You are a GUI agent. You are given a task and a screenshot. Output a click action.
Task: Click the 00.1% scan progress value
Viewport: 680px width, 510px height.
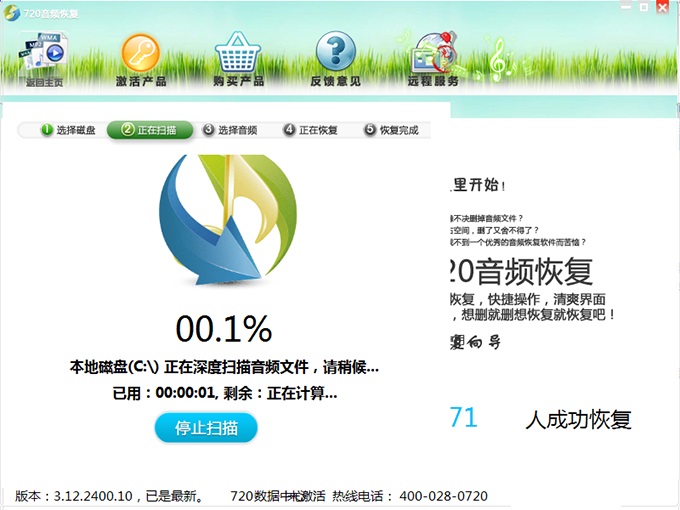click(224, 328)
